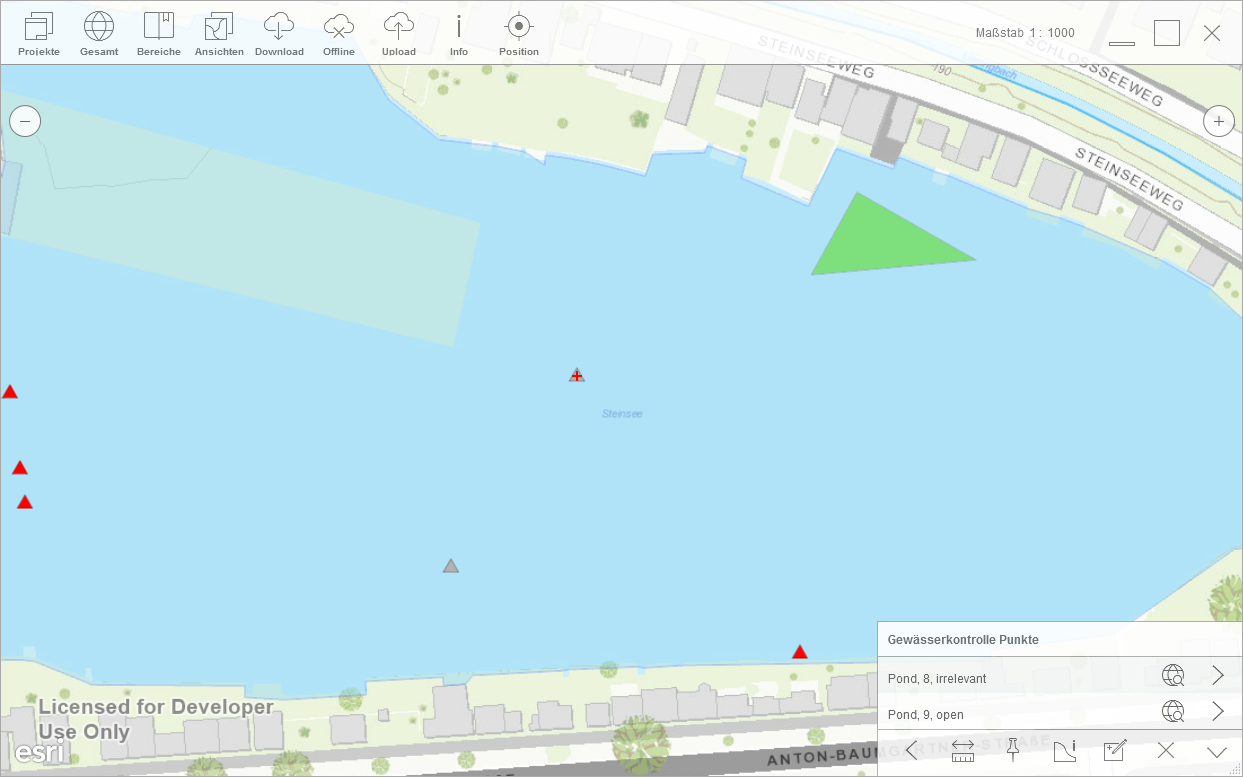The image size is (1243, 777).
Task: Open the Projekte panel
Action: [x=39, y=34]
